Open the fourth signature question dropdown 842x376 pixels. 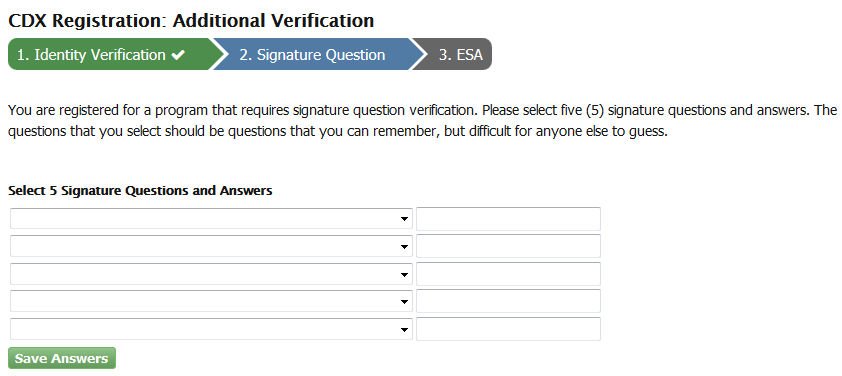click(211, 301)
